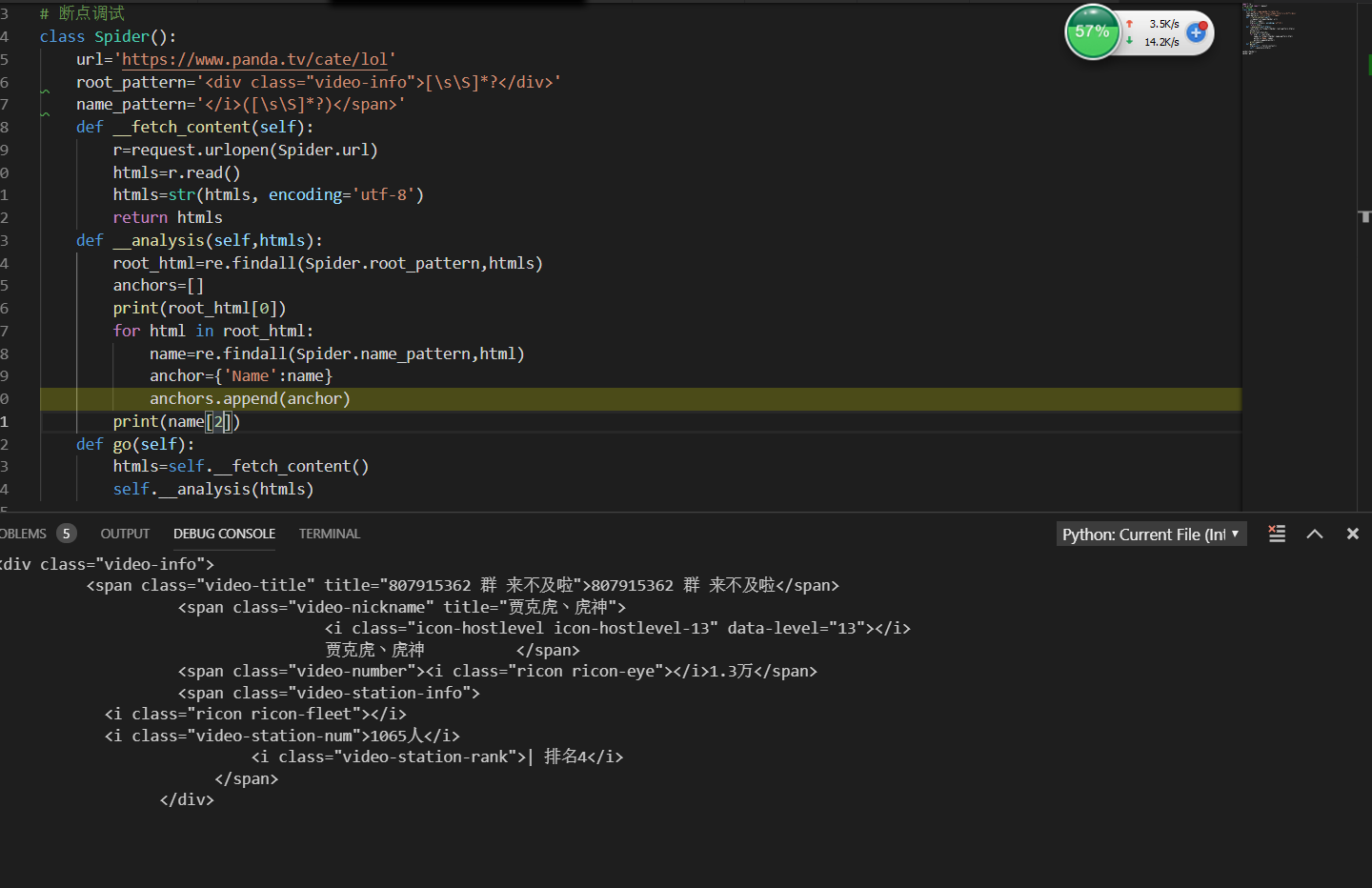This screenshot has width=1372, height=888.
Task: Clear the debug console output
Action: coord(1277,535)
